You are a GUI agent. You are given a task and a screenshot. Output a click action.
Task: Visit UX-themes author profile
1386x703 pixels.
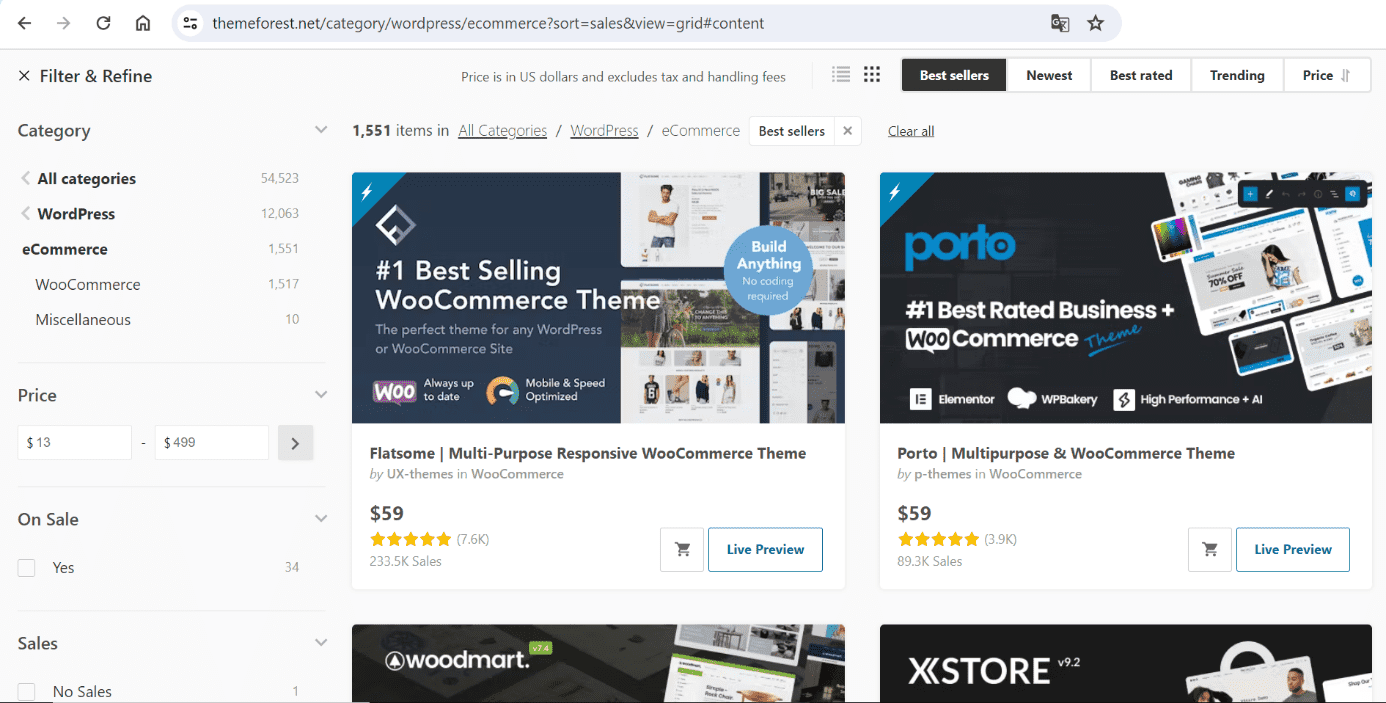(420, 474)
